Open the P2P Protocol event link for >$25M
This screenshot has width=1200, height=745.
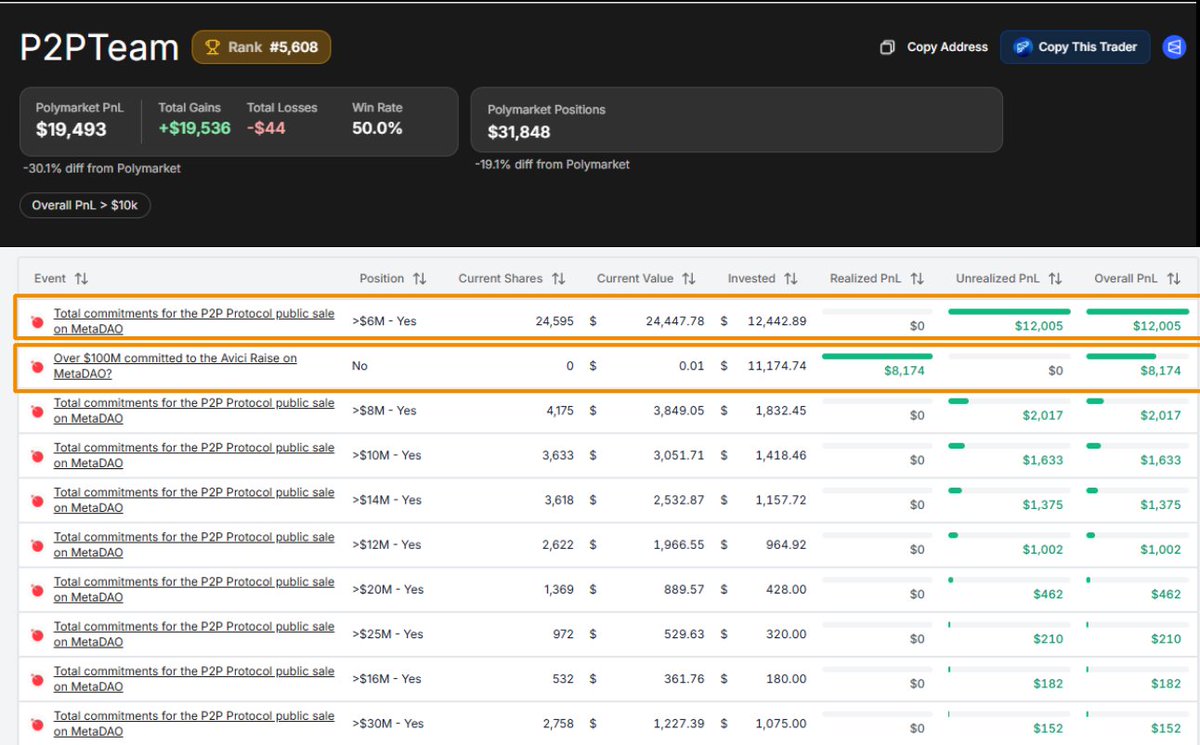tap(194, 634)
